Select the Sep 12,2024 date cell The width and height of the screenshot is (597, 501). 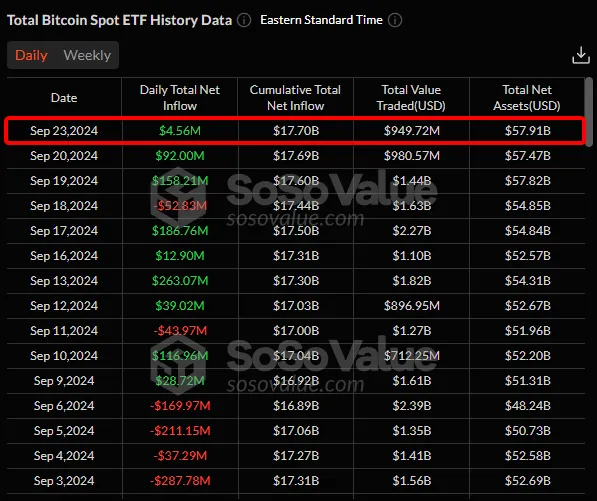64,306
